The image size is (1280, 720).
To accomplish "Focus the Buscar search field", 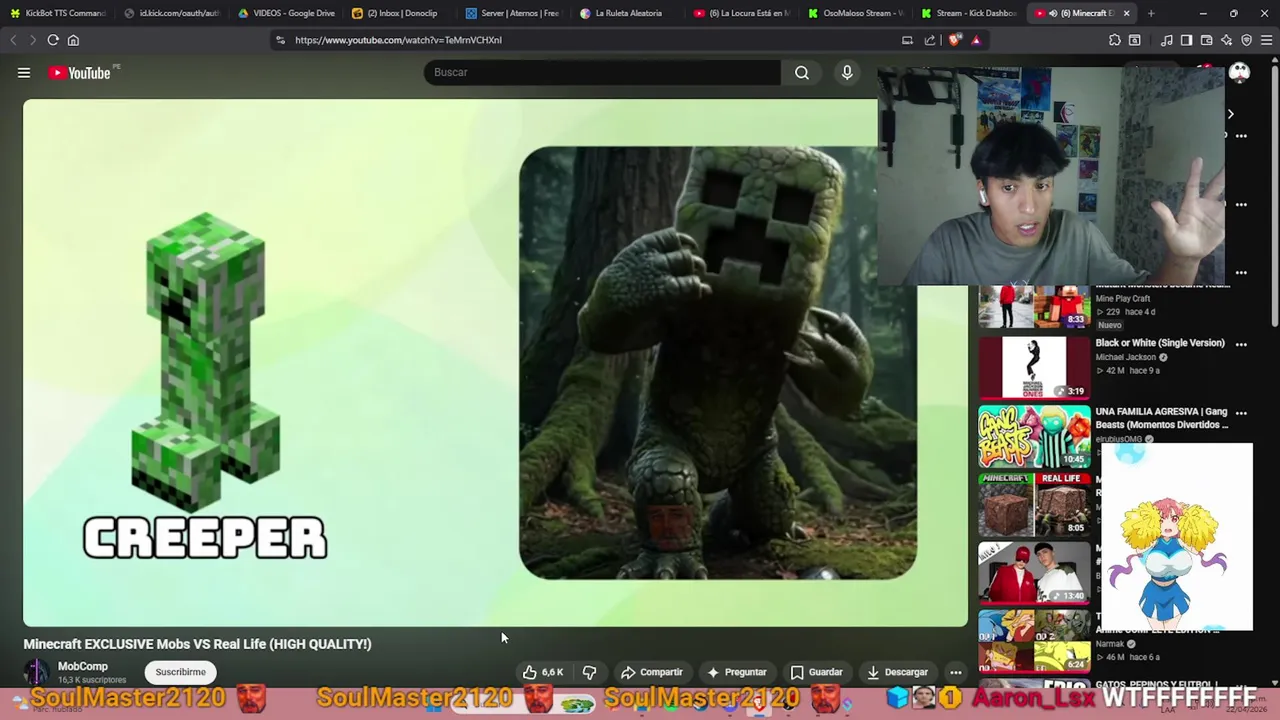I will pos(603,72).
